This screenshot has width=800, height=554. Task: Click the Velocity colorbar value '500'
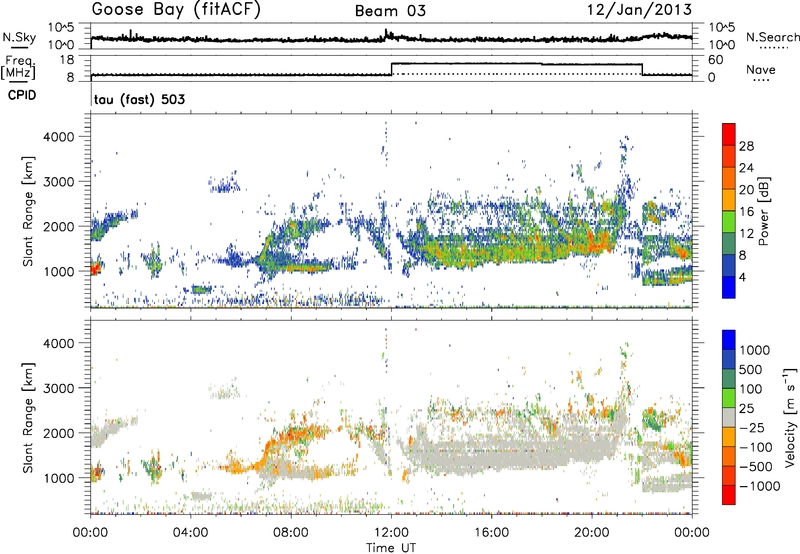(751, 370)
